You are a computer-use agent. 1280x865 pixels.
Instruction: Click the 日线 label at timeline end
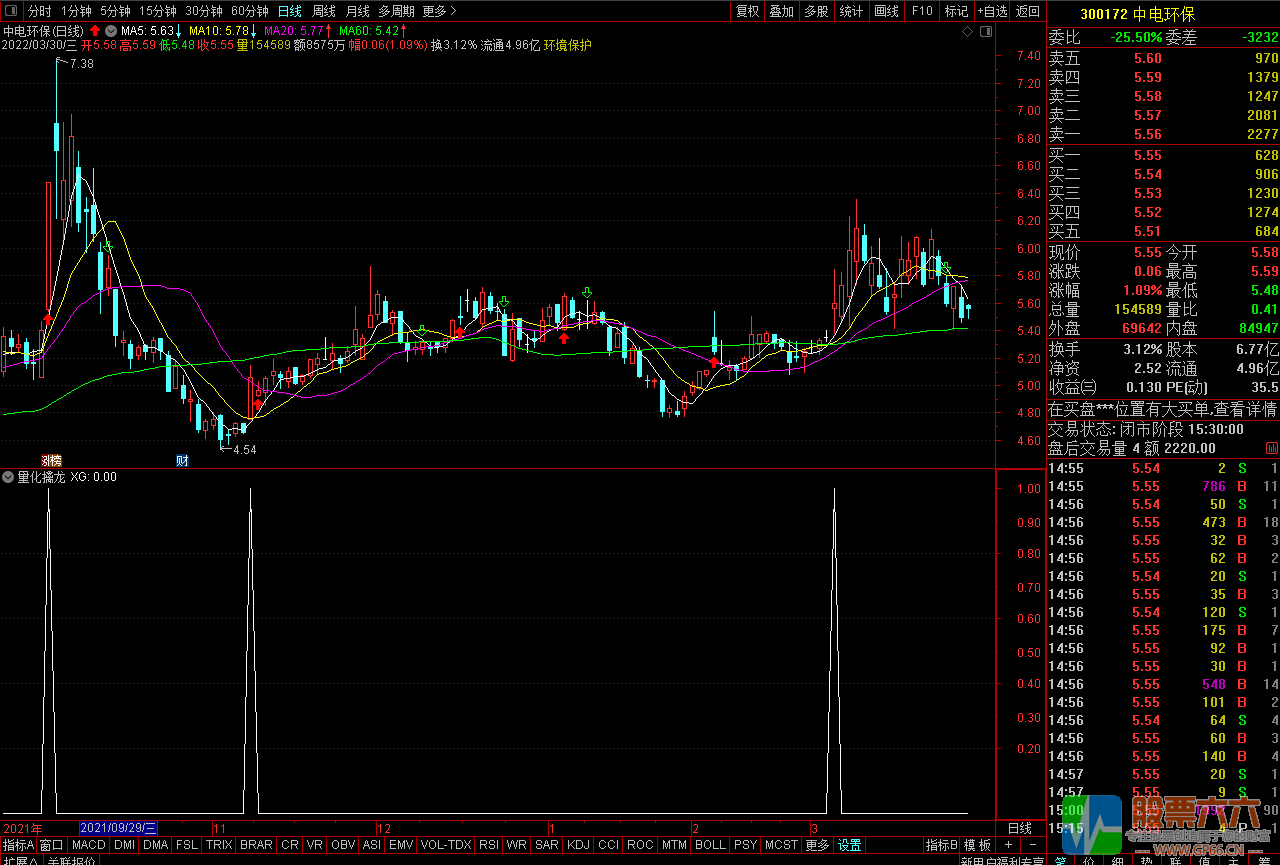pyautogui.click(x=1019, y=828)
